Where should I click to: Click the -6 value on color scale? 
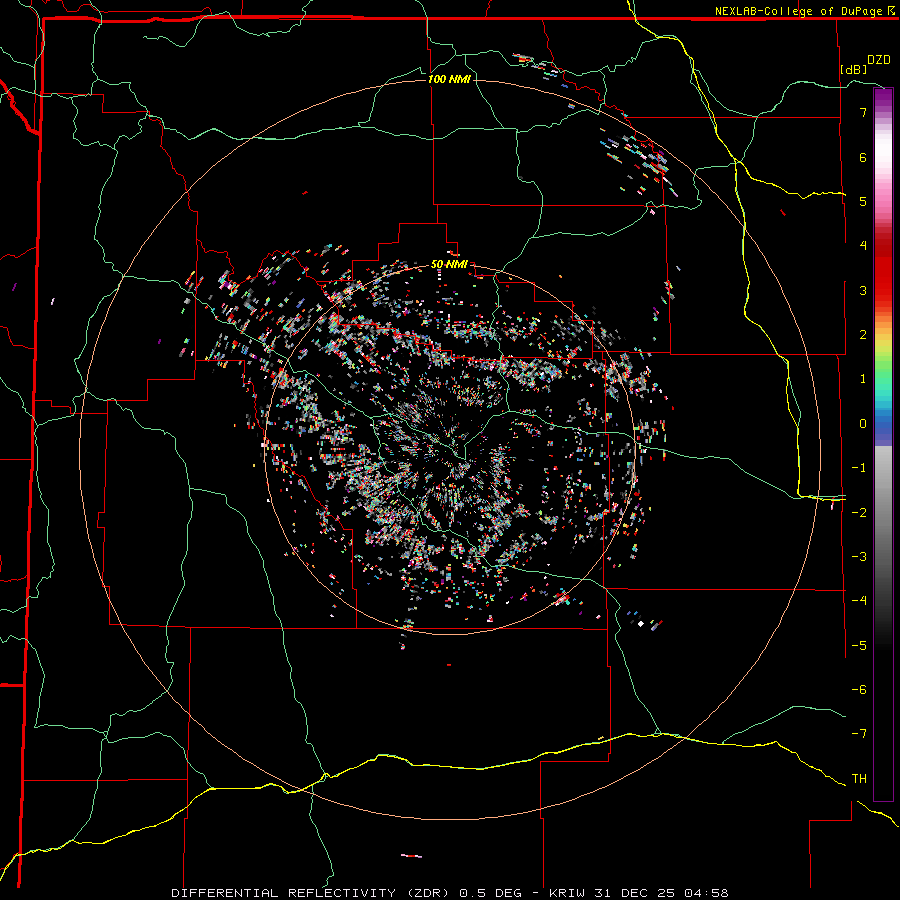coord(859,690)
